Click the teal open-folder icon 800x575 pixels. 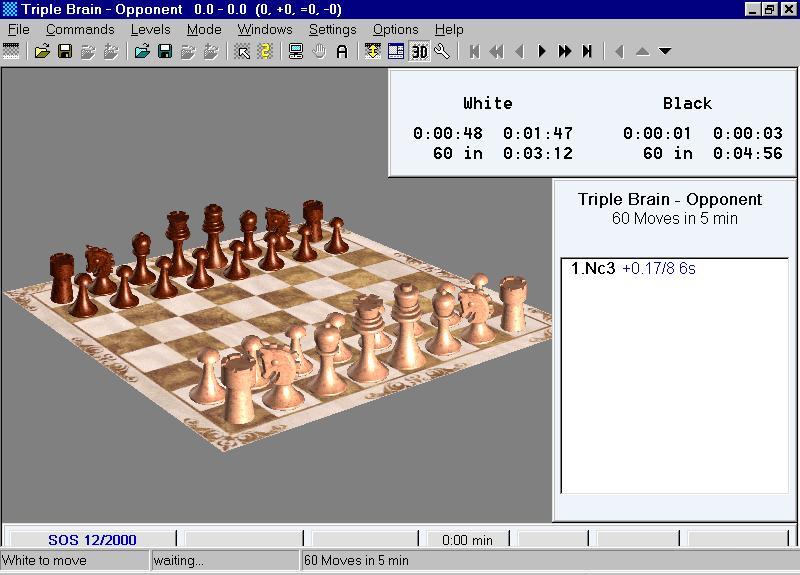(142, 51)
